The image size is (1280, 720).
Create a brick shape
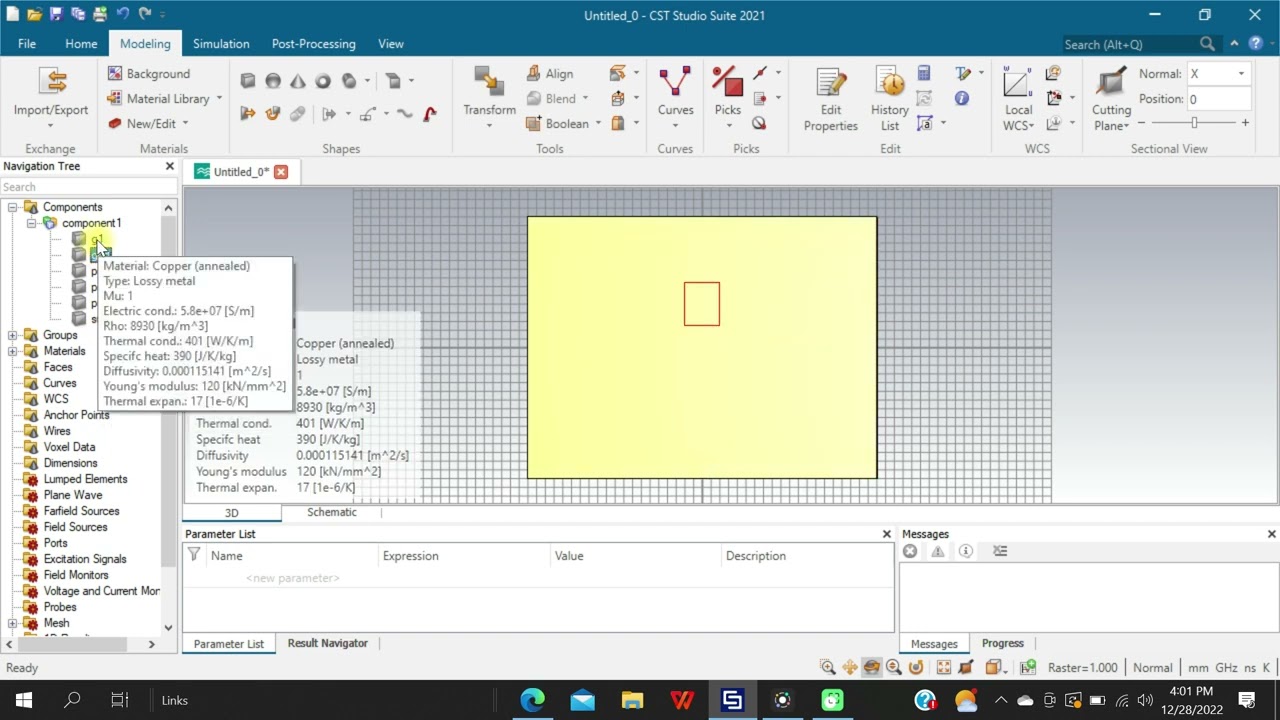[248, 81]
